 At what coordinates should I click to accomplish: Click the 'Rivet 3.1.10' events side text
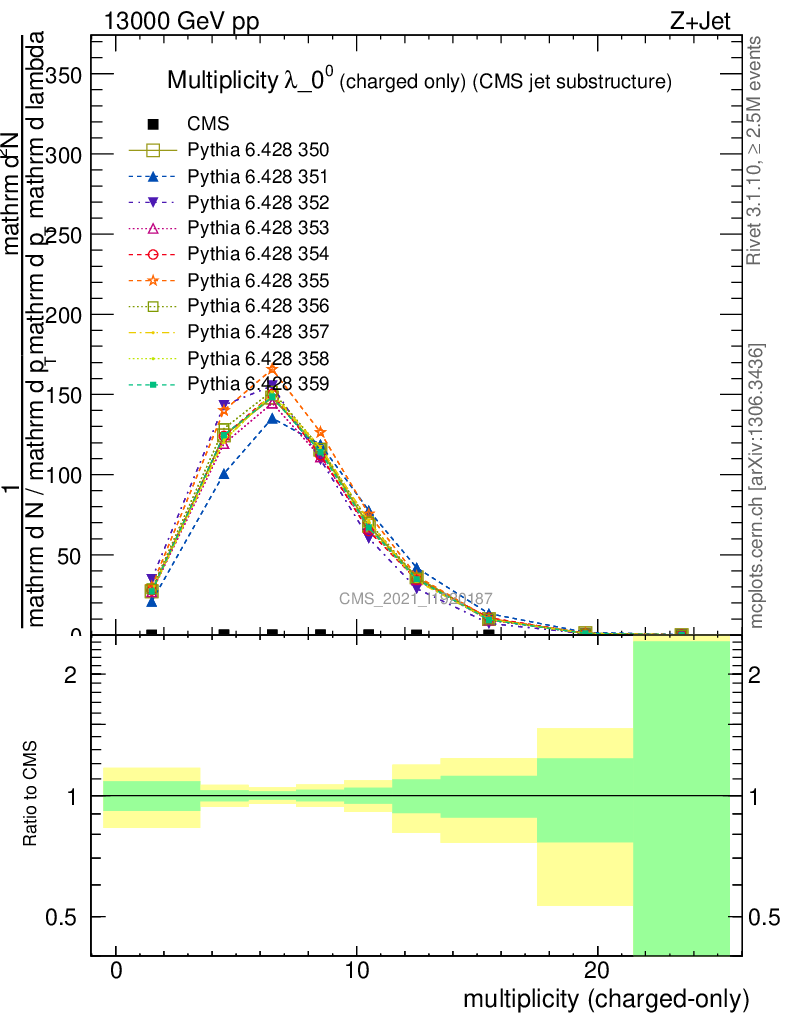click(754, 150)
